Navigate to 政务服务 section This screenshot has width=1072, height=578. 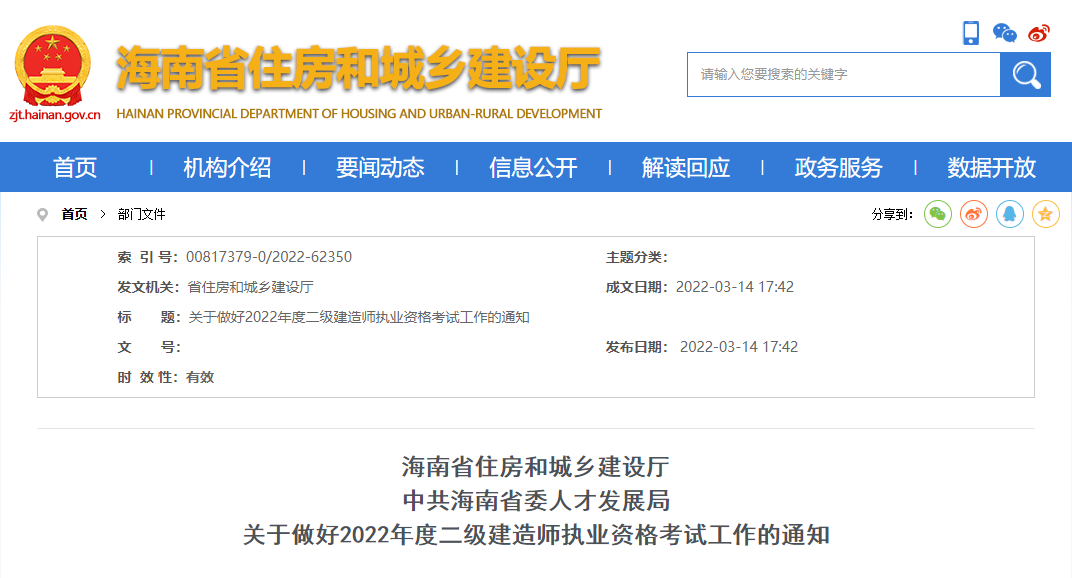pos(839,168)
